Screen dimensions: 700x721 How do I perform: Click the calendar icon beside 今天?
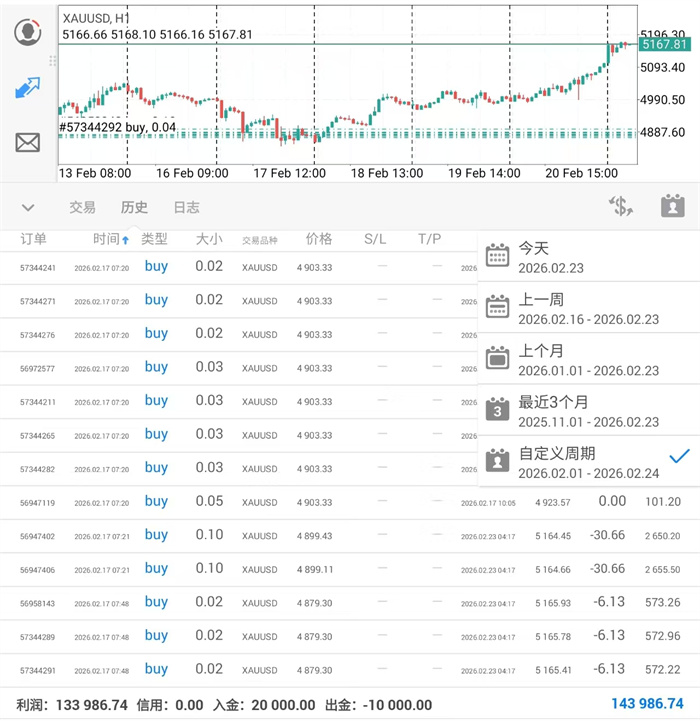pyautogui.click(x=498, y=256)
